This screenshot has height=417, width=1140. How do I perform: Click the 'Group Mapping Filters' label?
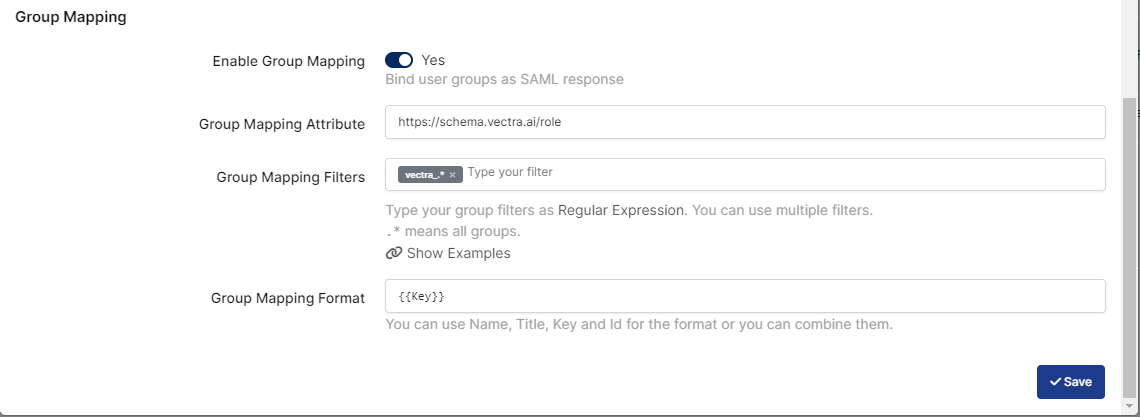(x=290, y=177)
